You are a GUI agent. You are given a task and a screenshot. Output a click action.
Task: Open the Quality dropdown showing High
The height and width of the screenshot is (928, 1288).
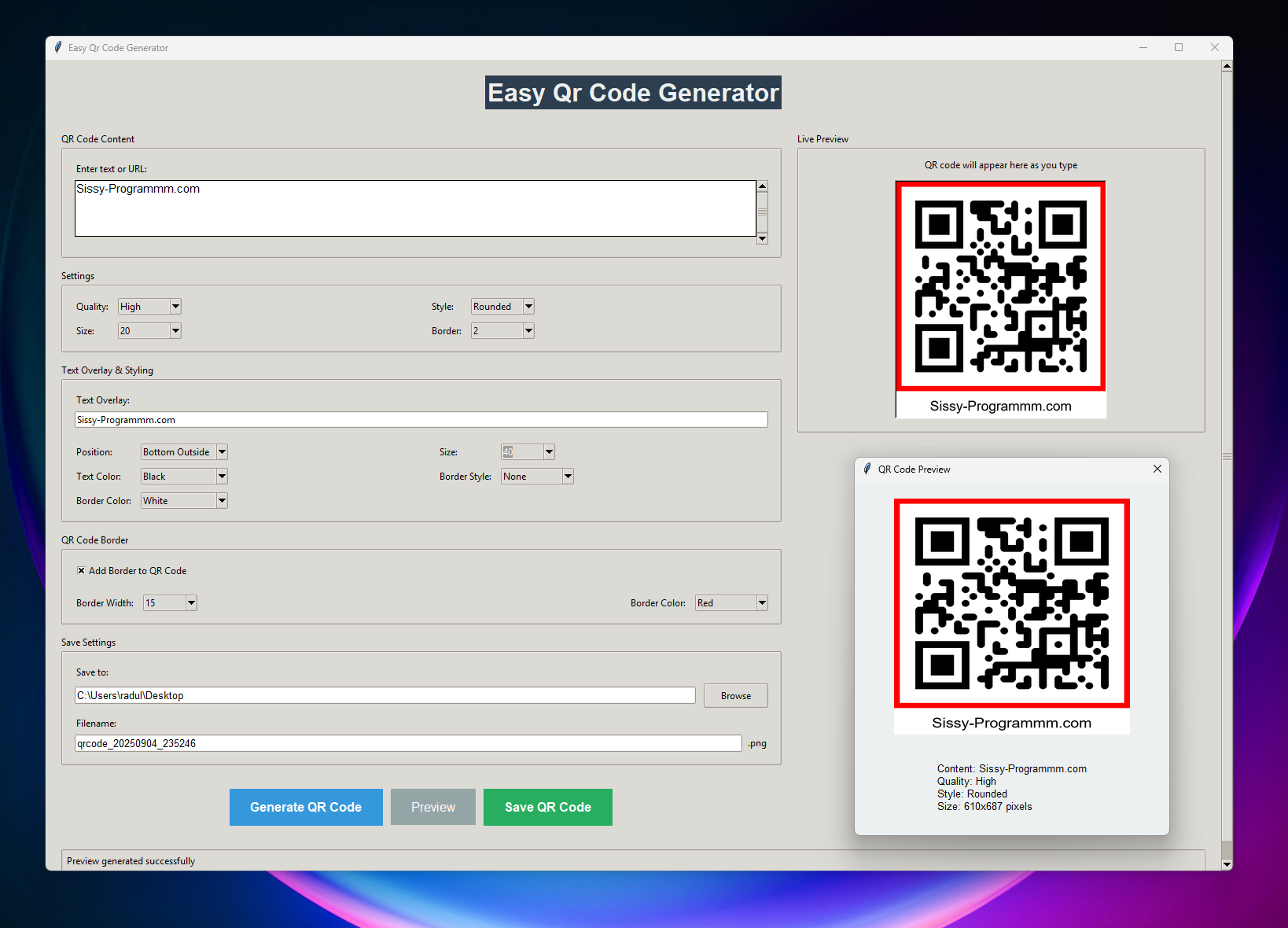tap(175, 307)
